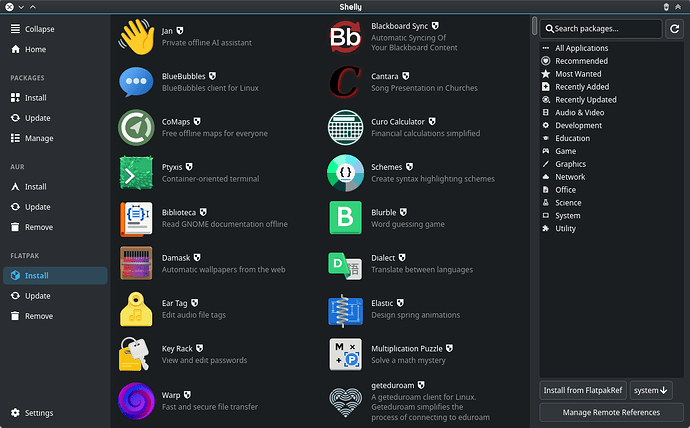690x428 pixels.
Task: Open Flatpak Update section
Action: 55,296
